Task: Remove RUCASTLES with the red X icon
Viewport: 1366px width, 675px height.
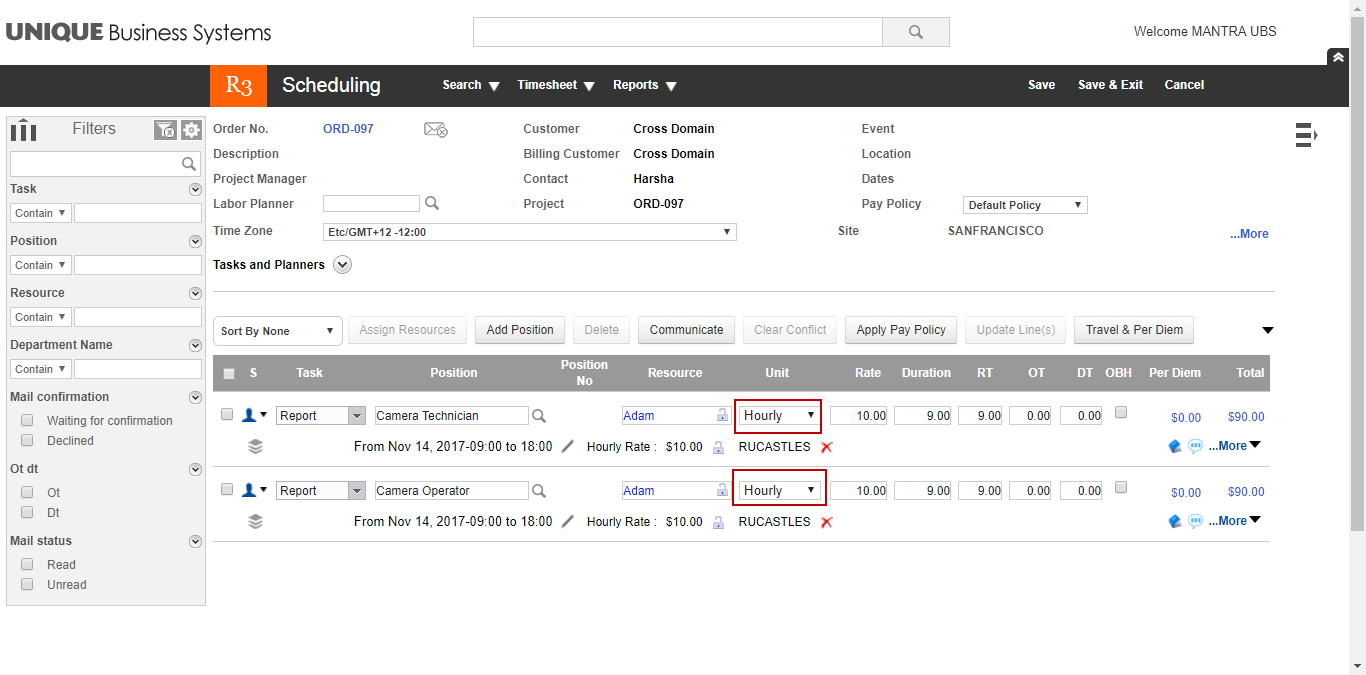Action: (826, 447)
